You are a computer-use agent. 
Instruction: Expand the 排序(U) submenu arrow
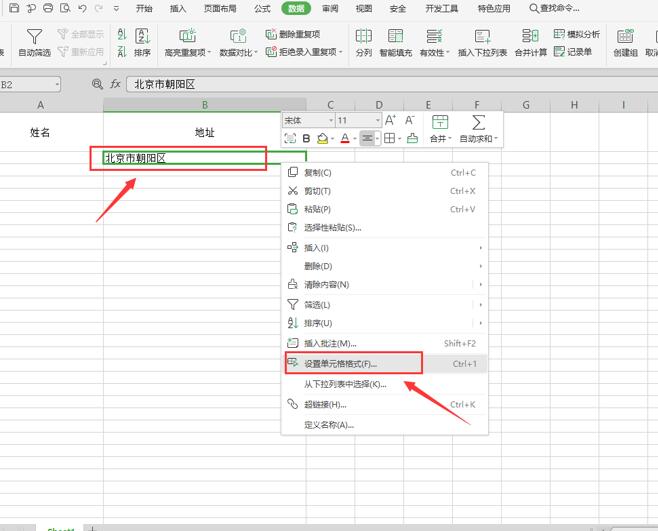(480, 323)
